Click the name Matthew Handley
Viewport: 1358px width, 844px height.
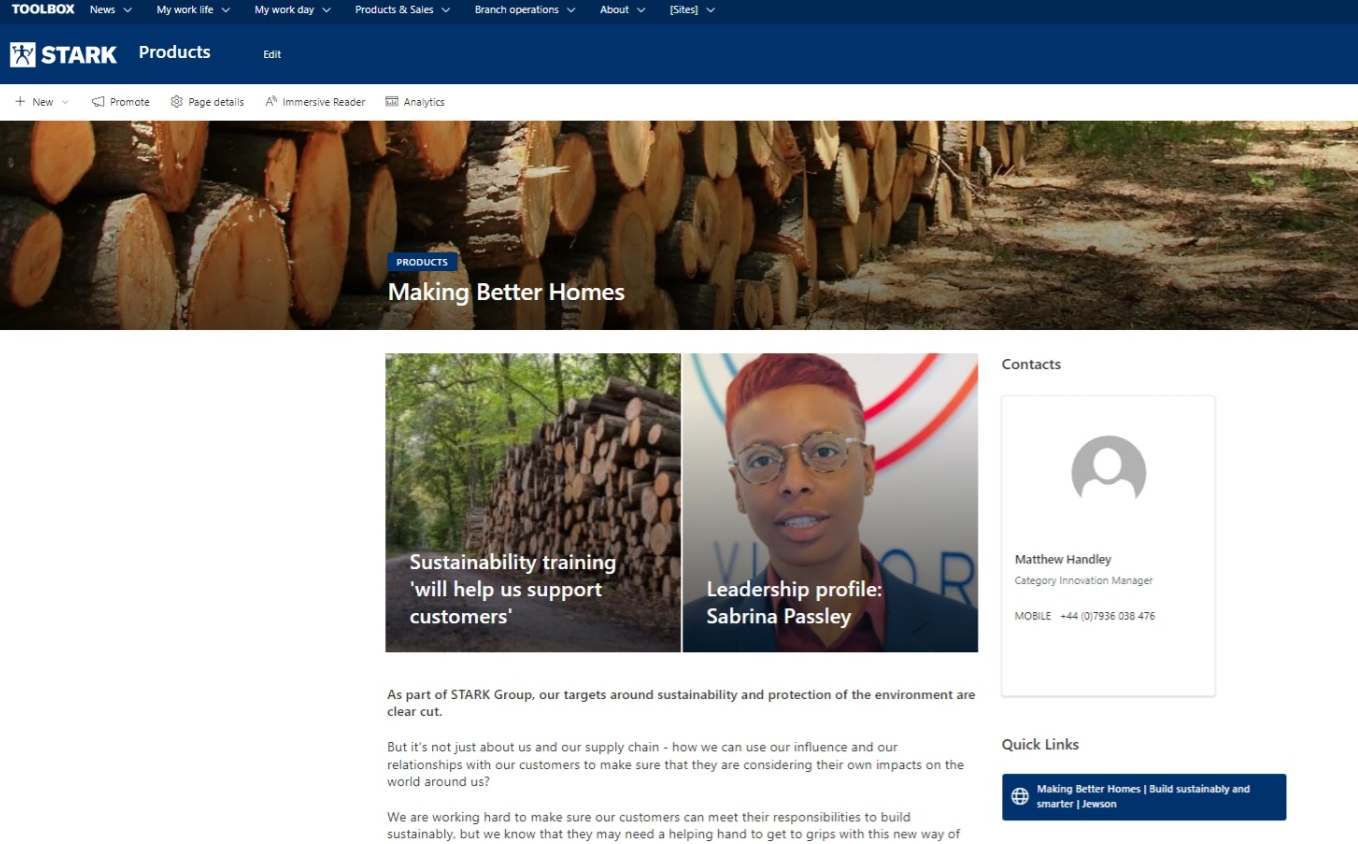[1063, 559]
